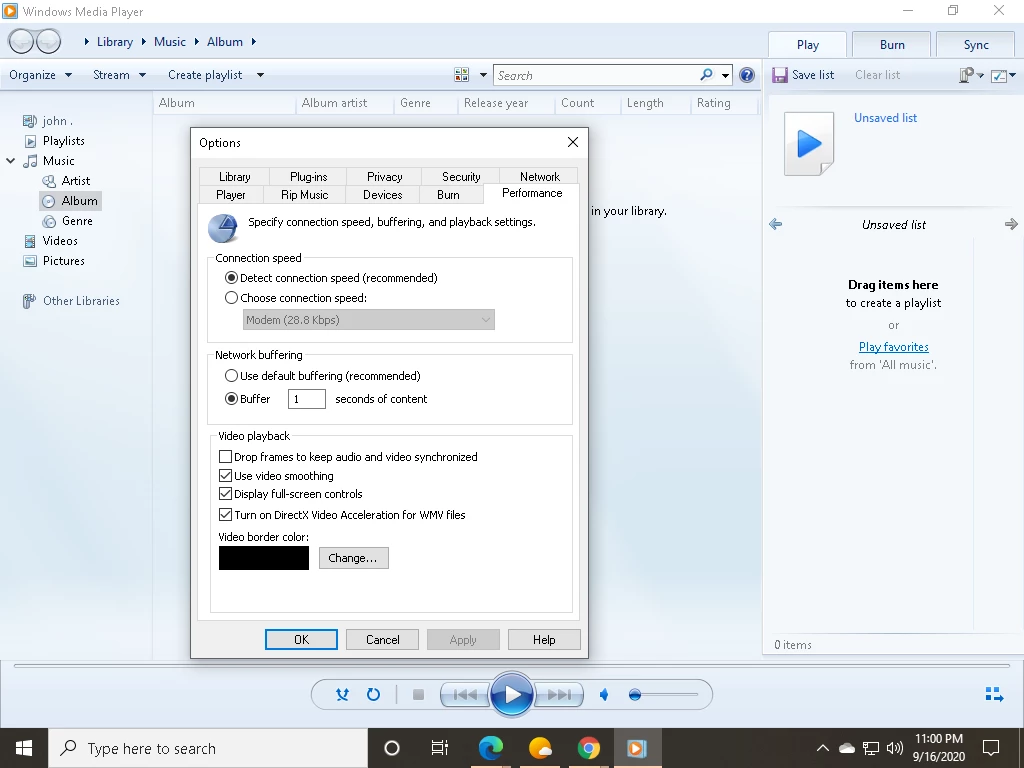Image resolution: width=1024 pixels, height=768 pixels.
Task: Switch to the Library options tab
Action: pyautogui.click(x=234, y=177)
